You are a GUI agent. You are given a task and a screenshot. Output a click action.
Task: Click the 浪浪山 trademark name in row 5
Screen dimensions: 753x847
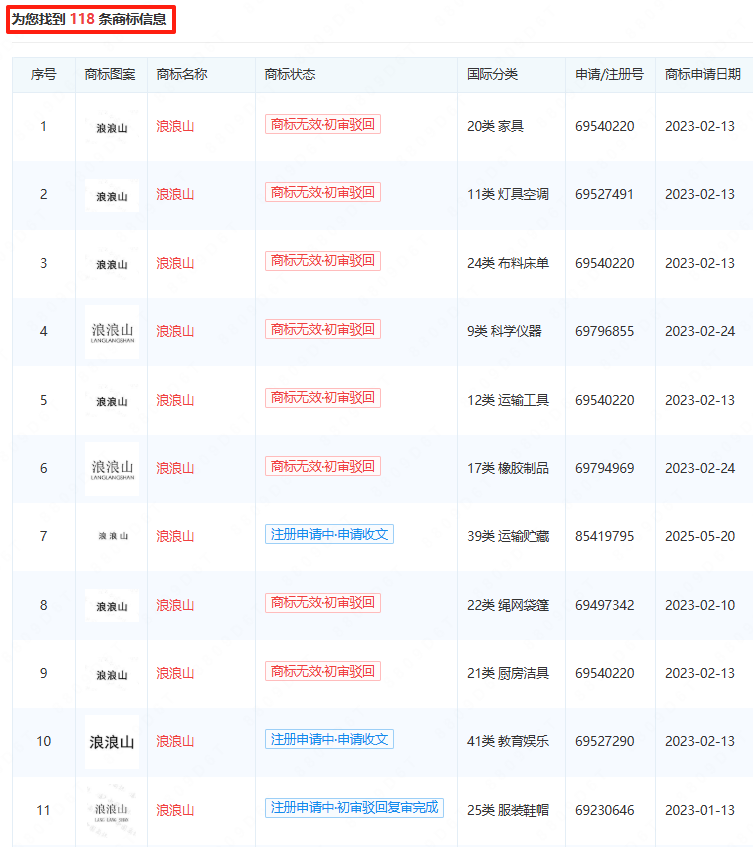(x=175, y=400)
